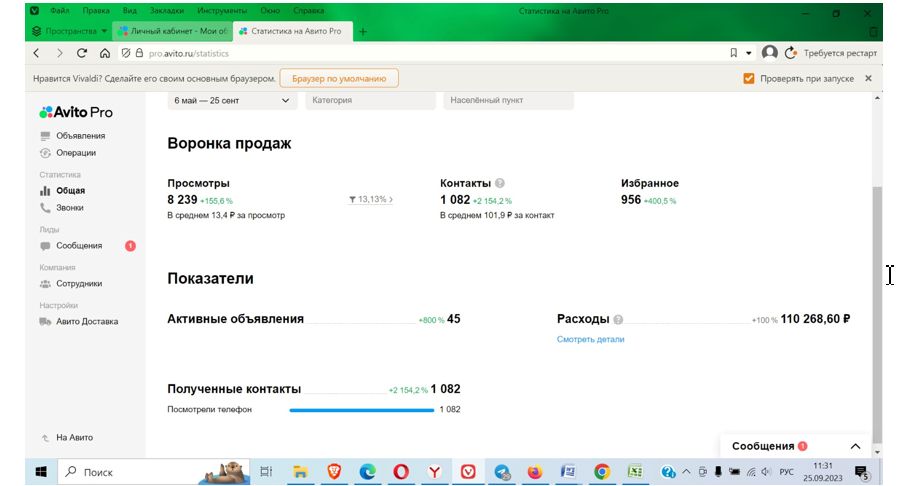Screen dimensions: 900x486
Task: Return via the На Авито link
Action: 74,437
